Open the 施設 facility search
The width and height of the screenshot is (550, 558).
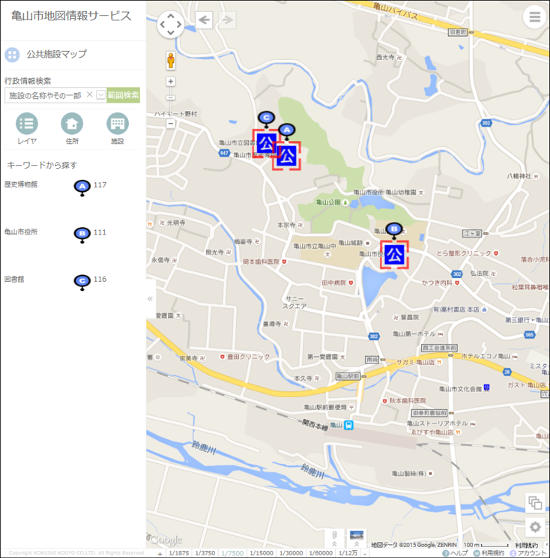tap(117, 128)
